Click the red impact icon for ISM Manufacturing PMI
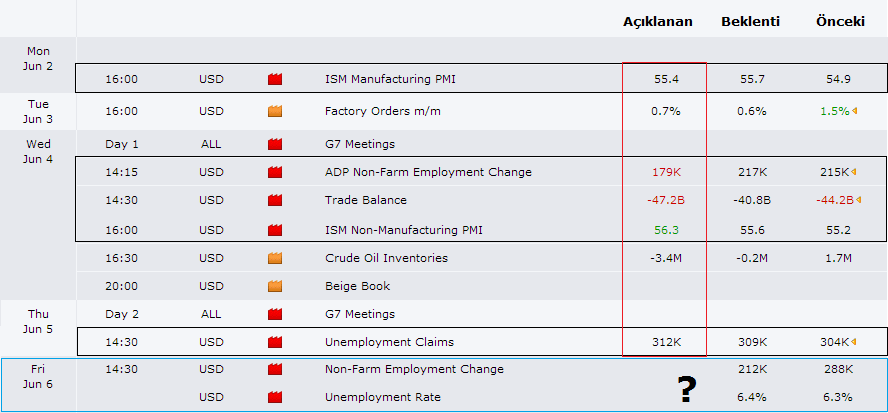This screenshot has height=413, width=888. pos(275,78)
